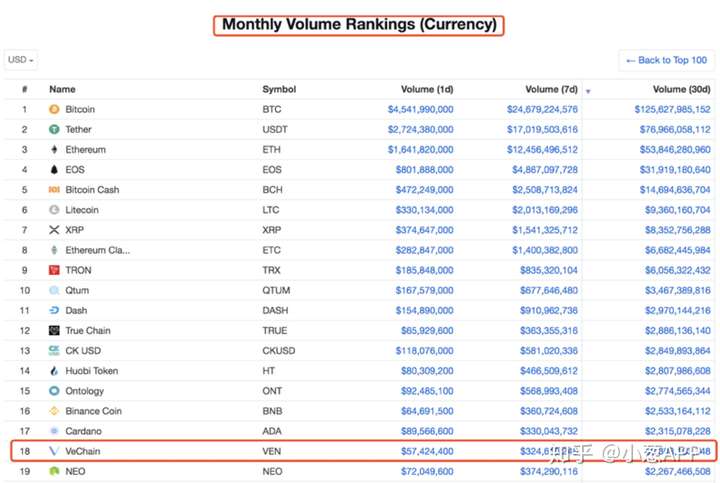
Task: Open the Dash name link
Action: click(x=76, y=310)
